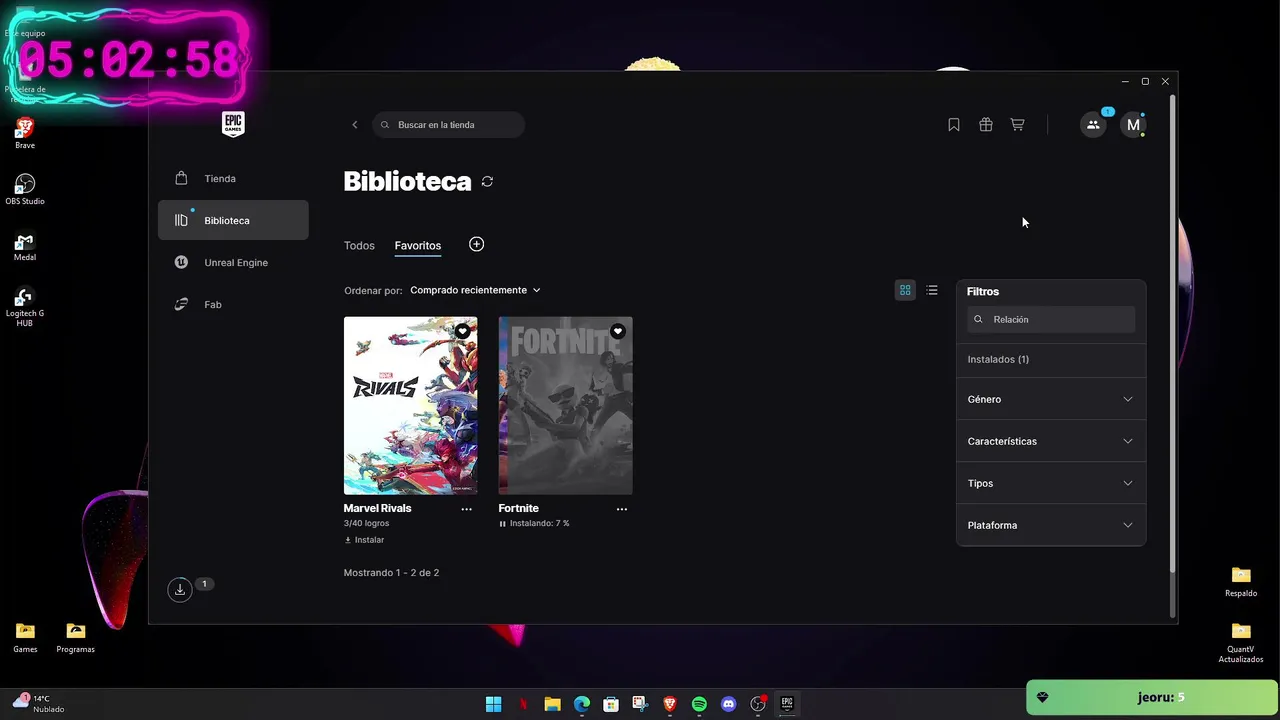Viewport: 1280px width, 720px height.
Task: Open File Explorer from the taskbar
Action: coord(552,704)
